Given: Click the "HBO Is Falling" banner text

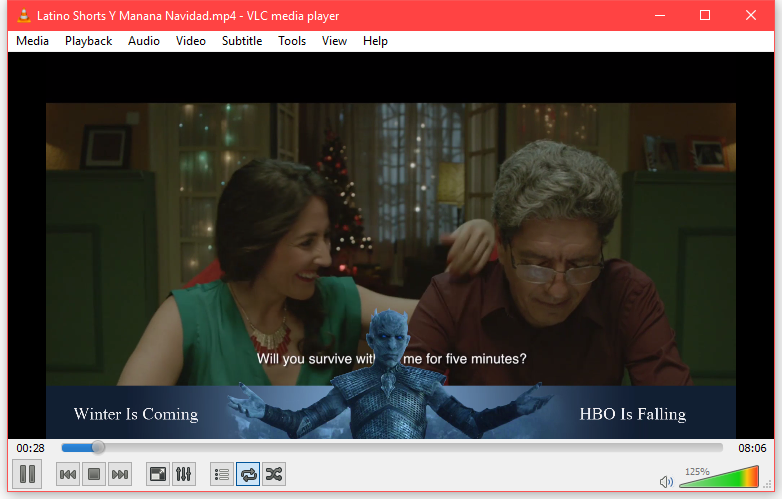Looking at the screenshot, I should coord(632,414).
